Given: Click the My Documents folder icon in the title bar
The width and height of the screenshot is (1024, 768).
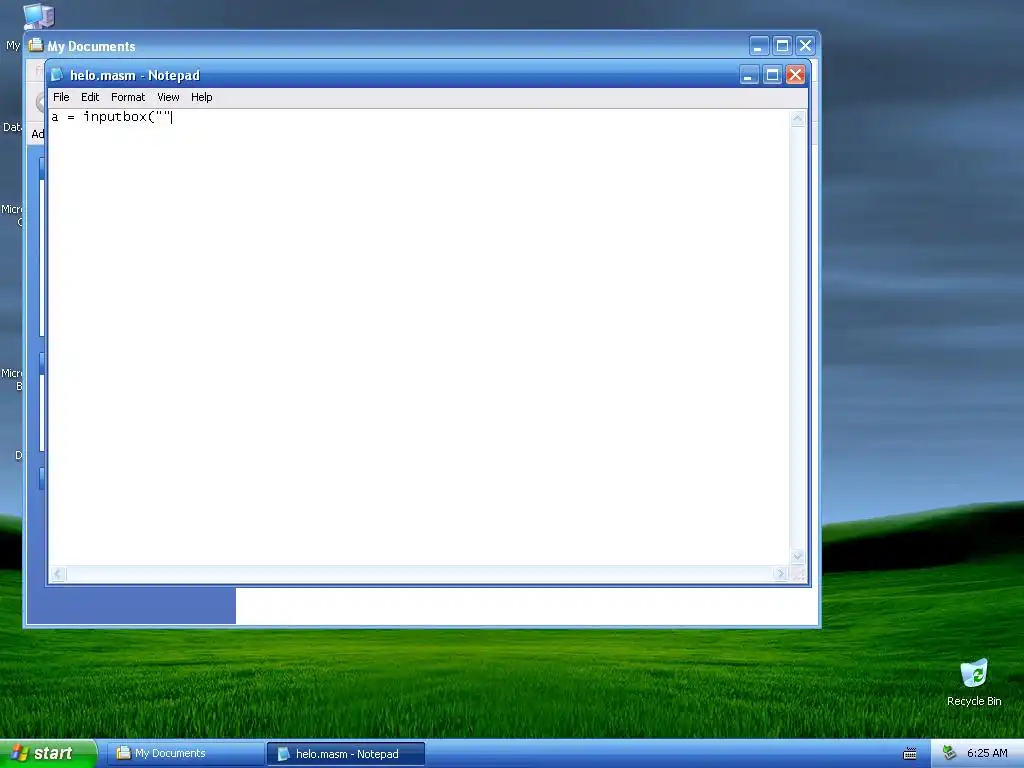Looking at the screenshot, I should click(36, 46).
